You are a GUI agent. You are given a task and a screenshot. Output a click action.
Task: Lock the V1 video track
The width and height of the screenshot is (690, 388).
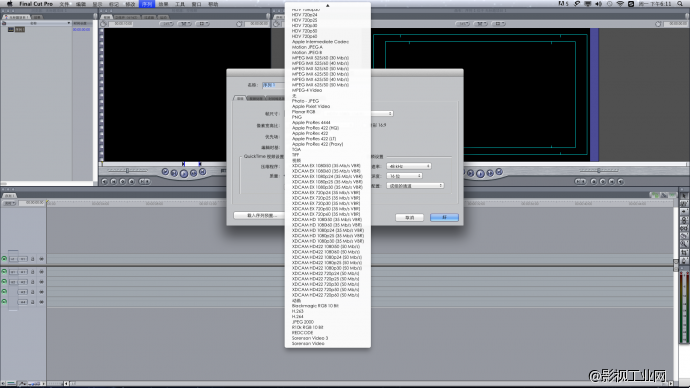[33, 259]
